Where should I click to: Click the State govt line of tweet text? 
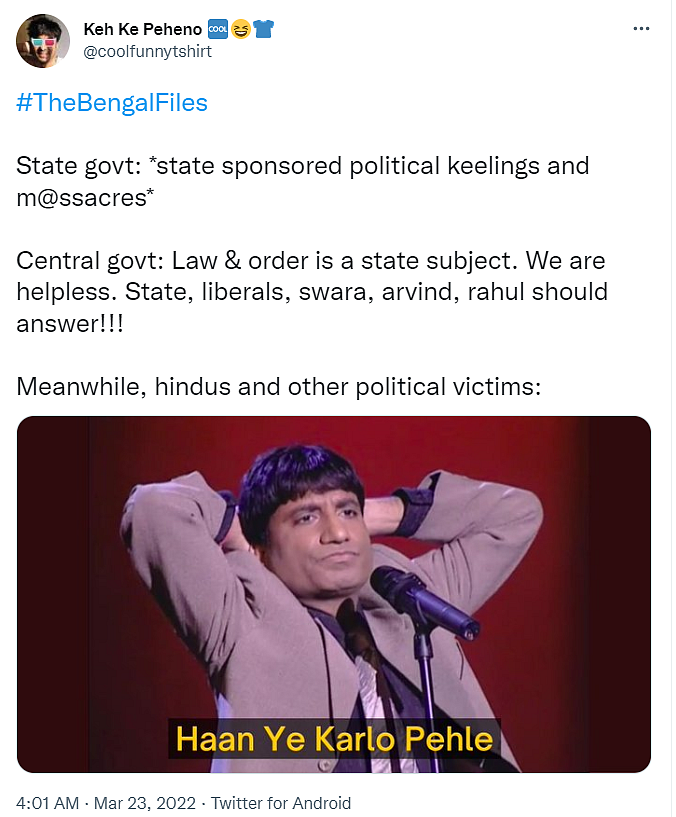(303, 166)
